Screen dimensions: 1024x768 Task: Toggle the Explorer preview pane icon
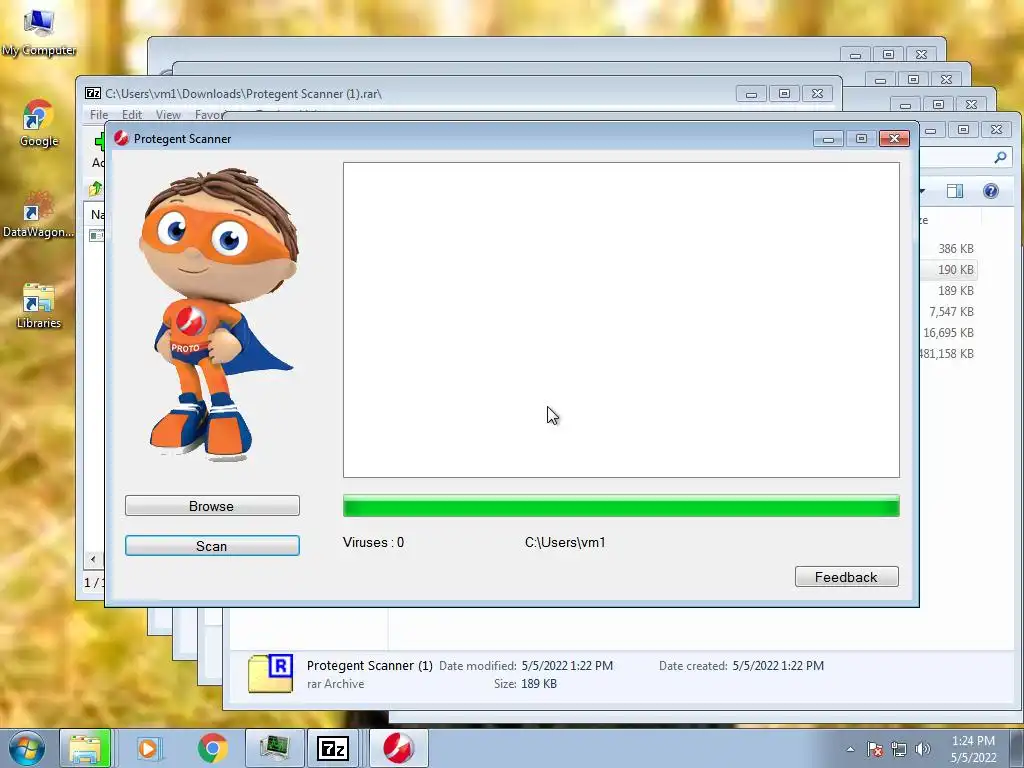pos(955,191)
